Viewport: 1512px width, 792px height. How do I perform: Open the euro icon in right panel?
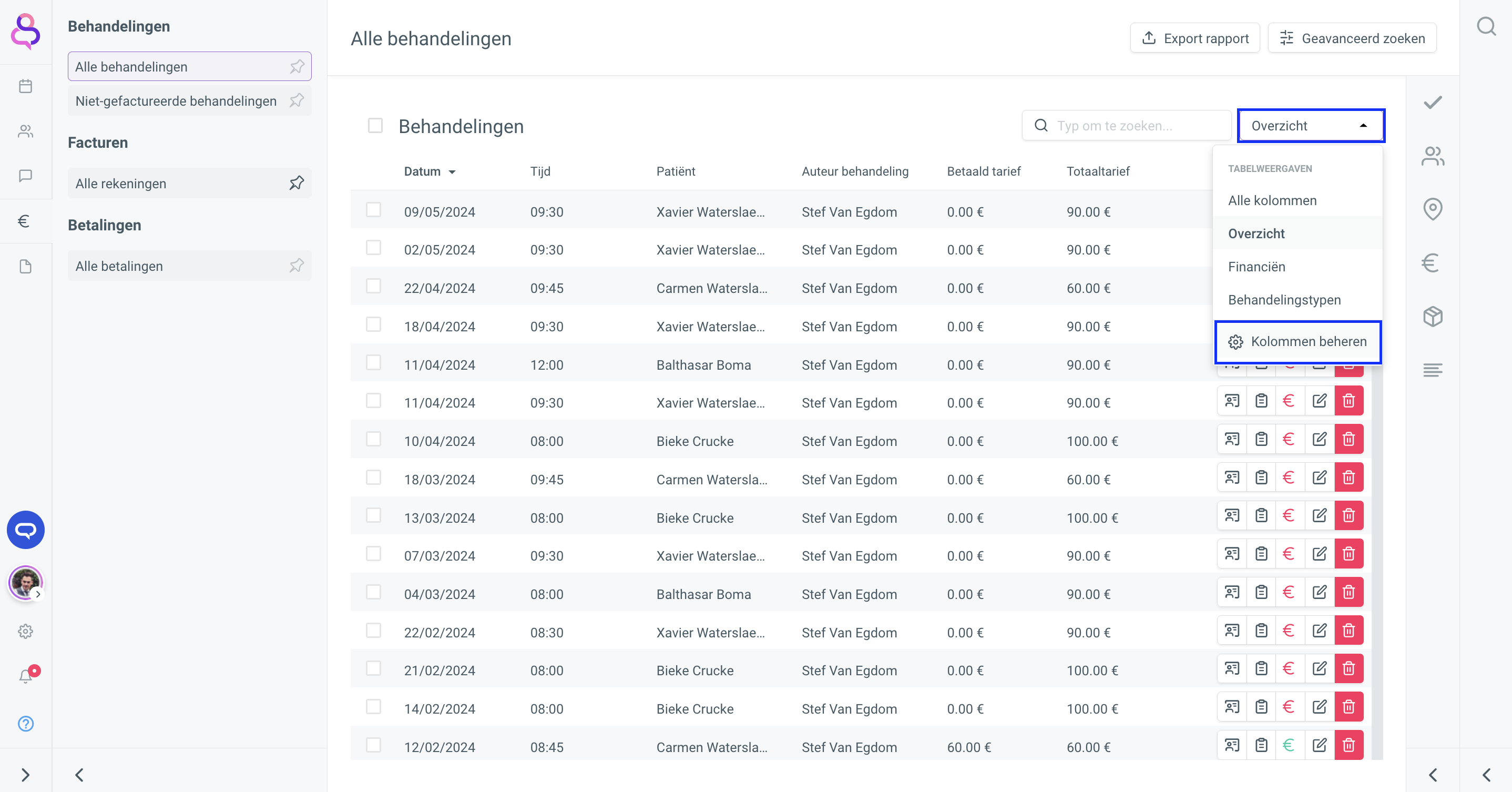[x=1431, y=262]
